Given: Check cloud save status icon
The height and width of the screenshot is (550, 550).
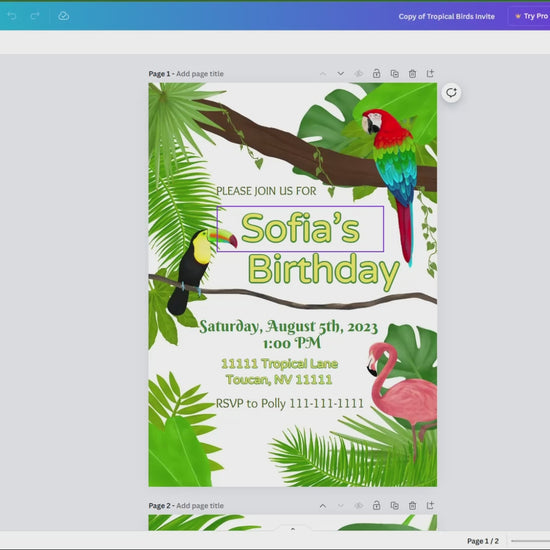Looking at the screenshot, I should pyautogui.click(x=63, y=16).
